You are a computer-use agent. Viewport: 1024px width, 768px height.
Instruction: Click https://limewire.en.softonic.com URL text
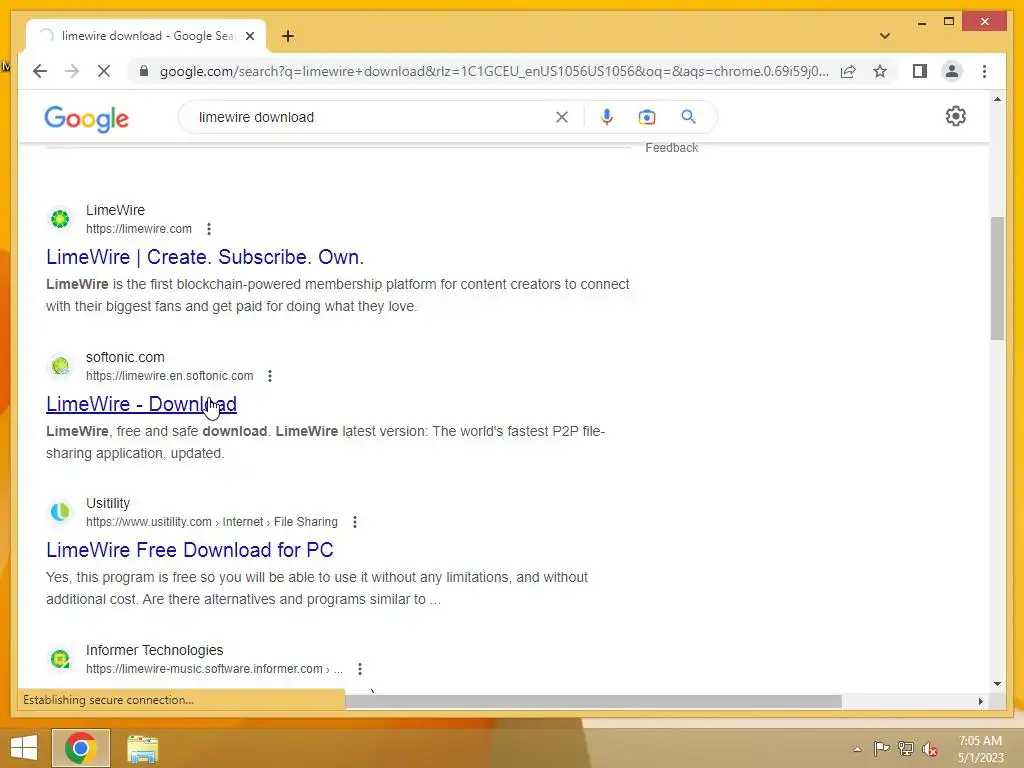170,376
